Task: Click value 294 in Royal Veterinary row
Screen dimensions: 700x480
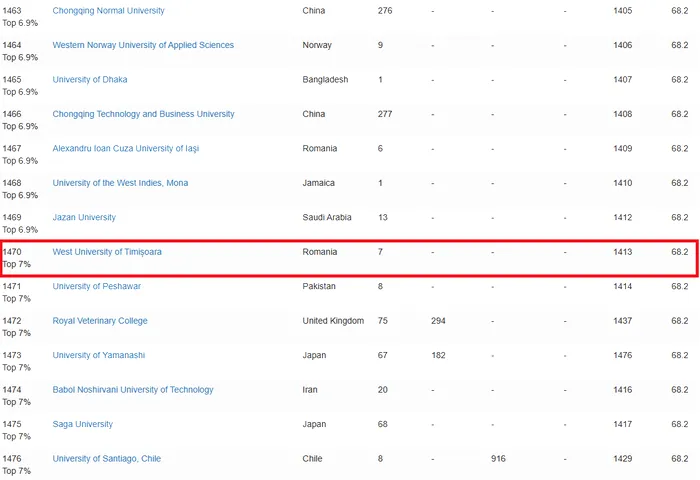Action: click(438, 321)
